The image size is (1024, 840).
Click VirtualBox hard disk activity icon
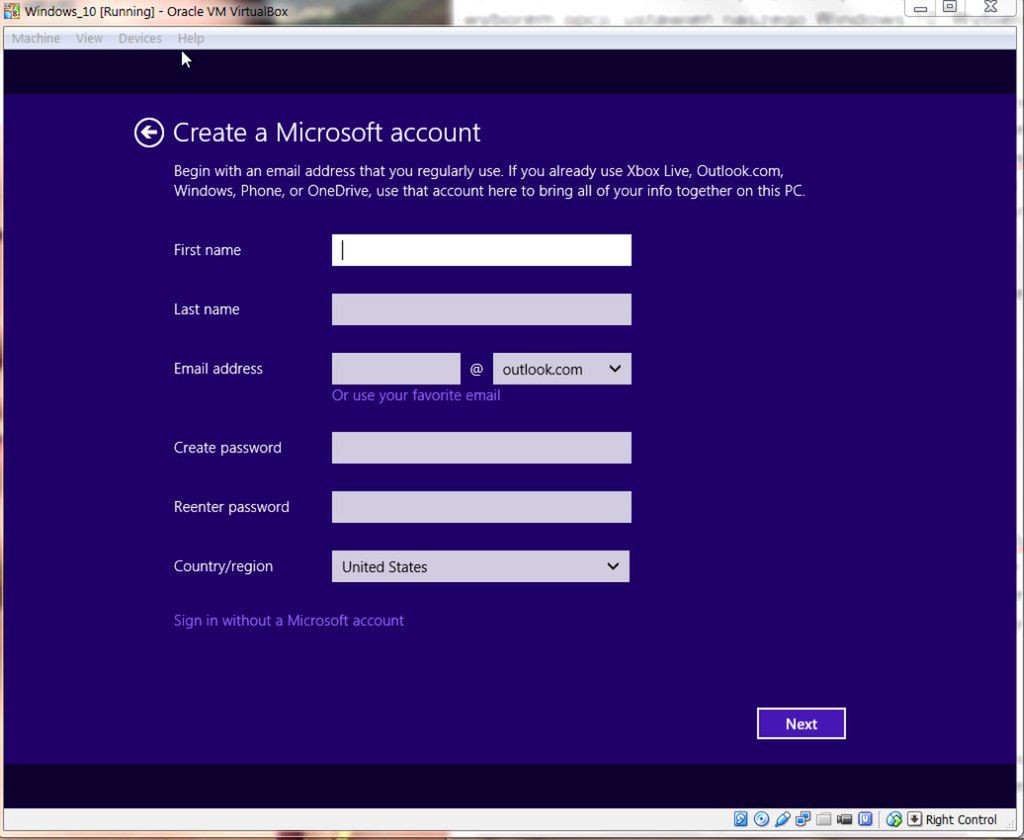coord(741,818)
